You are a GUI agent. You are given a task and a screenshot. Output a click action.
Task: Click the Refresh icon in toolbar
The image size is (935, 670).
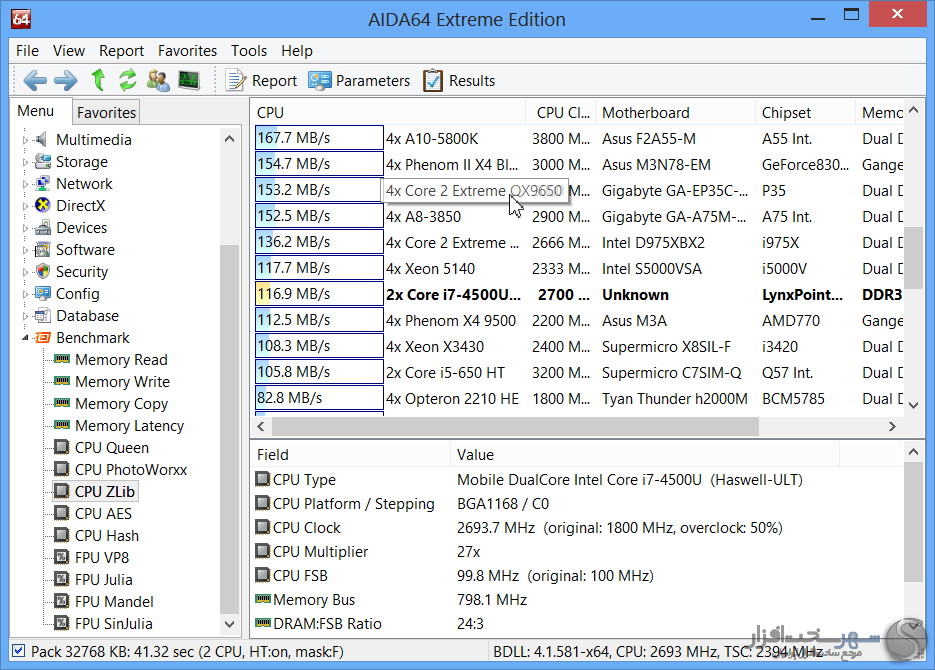point(128,81)
